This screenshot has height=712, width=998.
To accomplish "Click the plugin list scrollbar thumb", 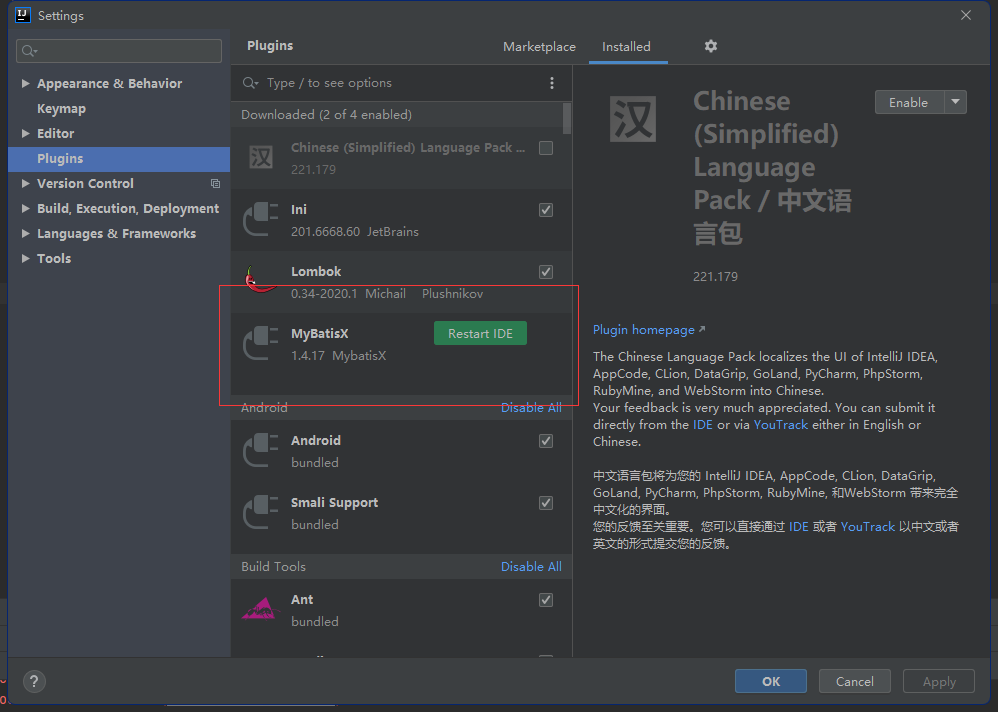I will (566, 118).
